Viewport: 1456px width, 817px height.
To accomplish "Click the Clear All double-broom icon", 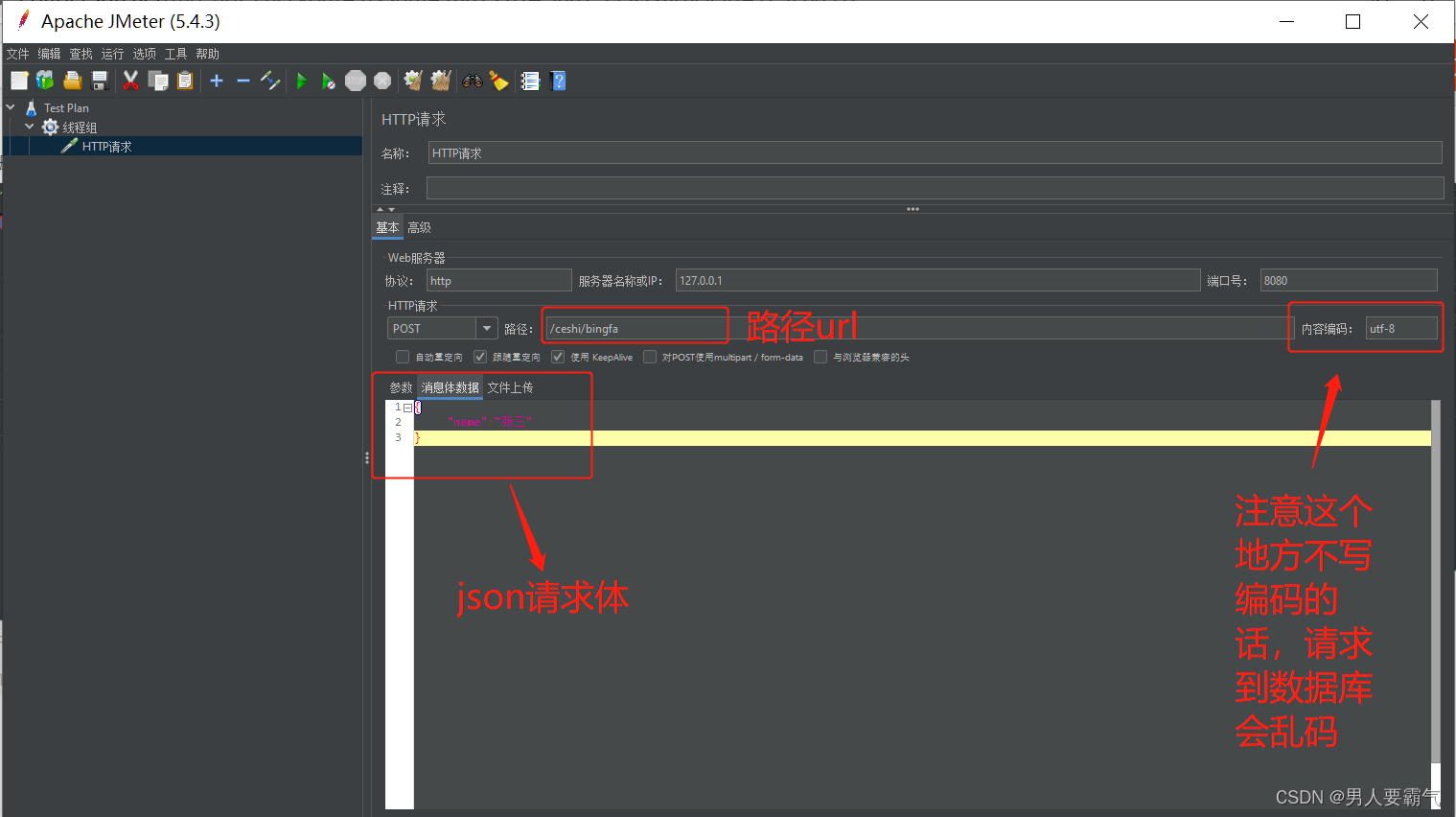I will tap(441, 81).
